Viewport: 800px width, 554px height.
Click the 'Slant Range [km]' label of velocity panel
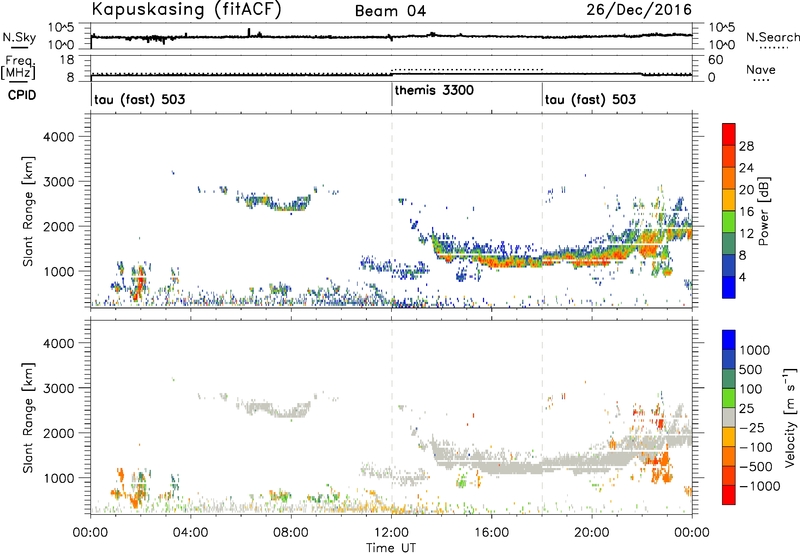[28, 417]
